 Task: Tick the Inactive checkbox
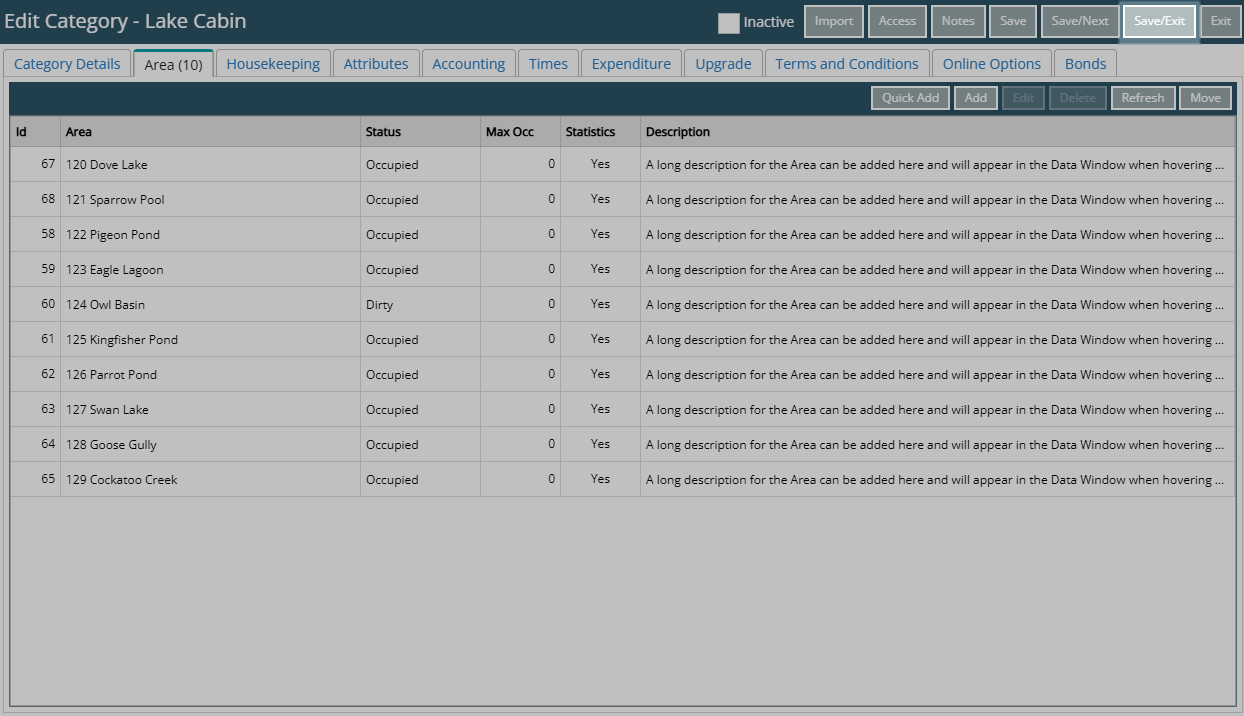point(729,22)
